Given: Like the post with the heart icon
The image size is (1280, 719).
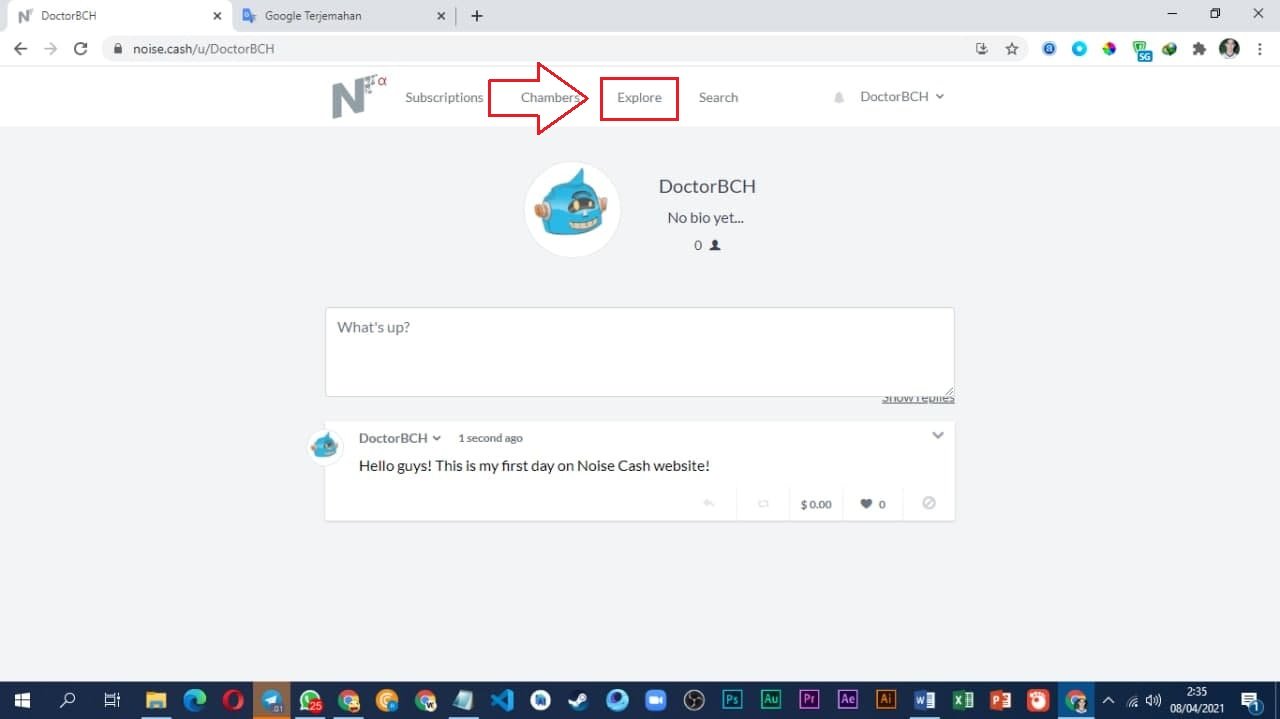Looking at the screenshot, I should [866, 504].
